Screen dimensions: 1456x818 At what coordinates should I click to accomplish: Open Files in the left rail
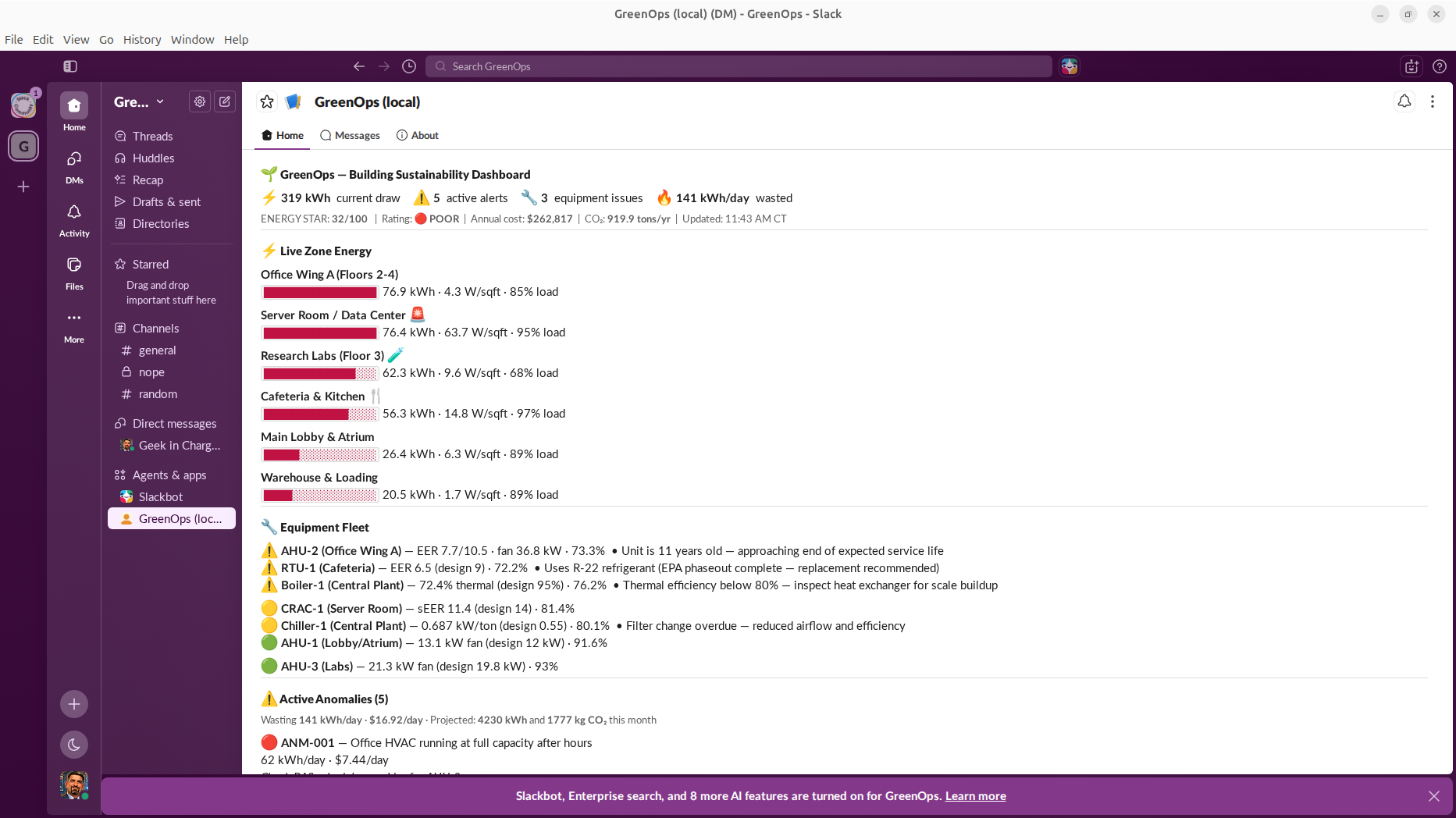pos(74,272)
